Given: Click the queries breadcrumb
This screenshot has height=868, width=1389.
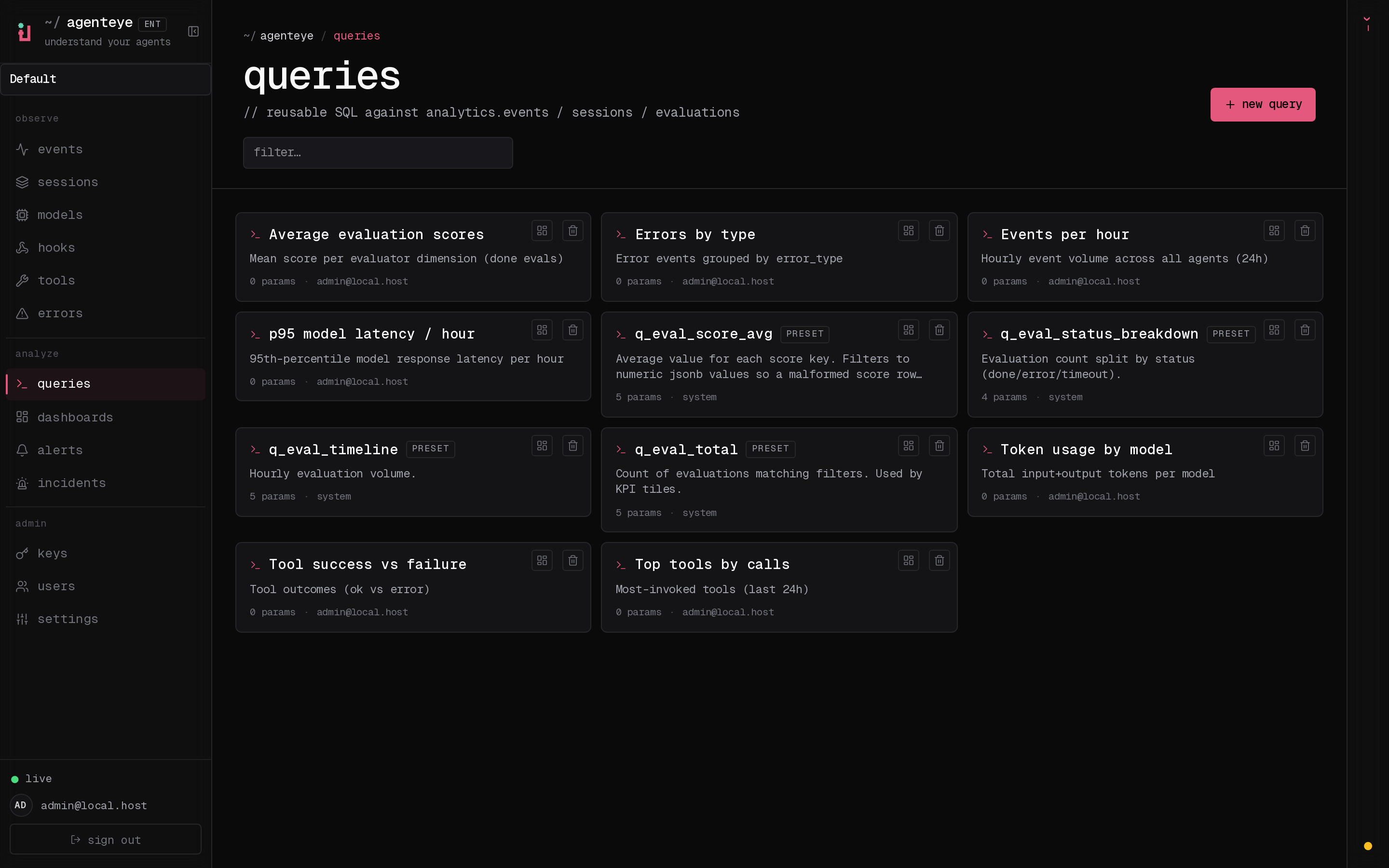Looking at the screenshot, I should click(x=356, y=36).
